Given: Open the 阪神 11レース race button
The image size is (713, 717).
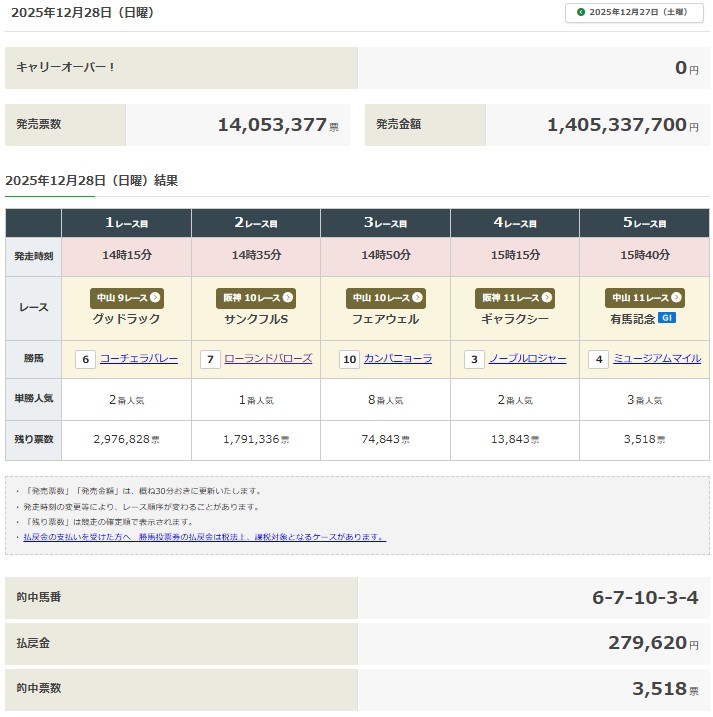Looking at the screenshot, I should [x=514, y=298].
